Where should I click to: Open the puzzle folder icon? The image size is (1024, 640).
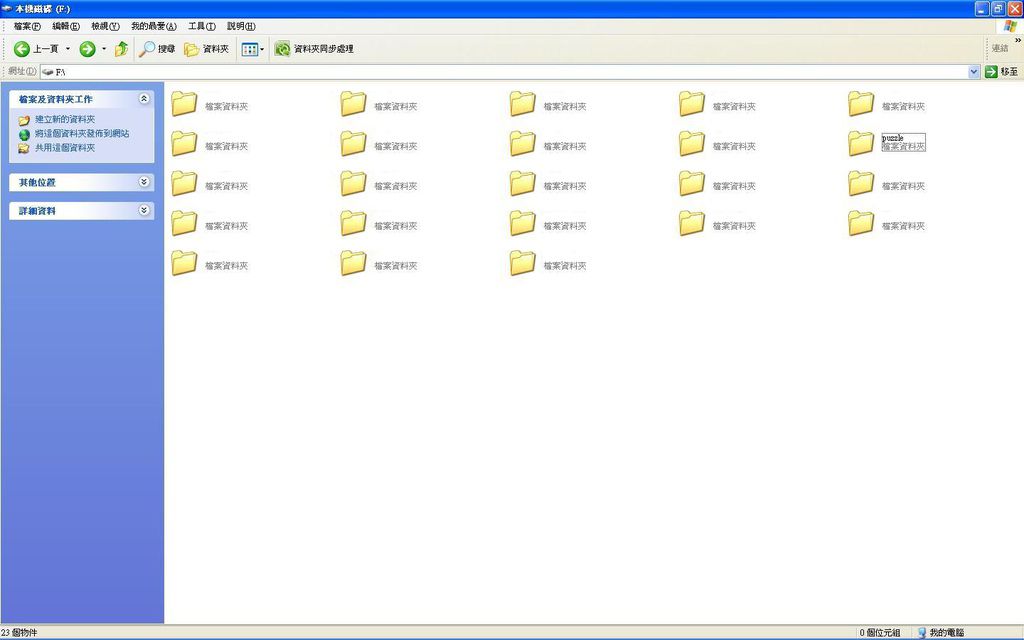[x=861, y=143]
